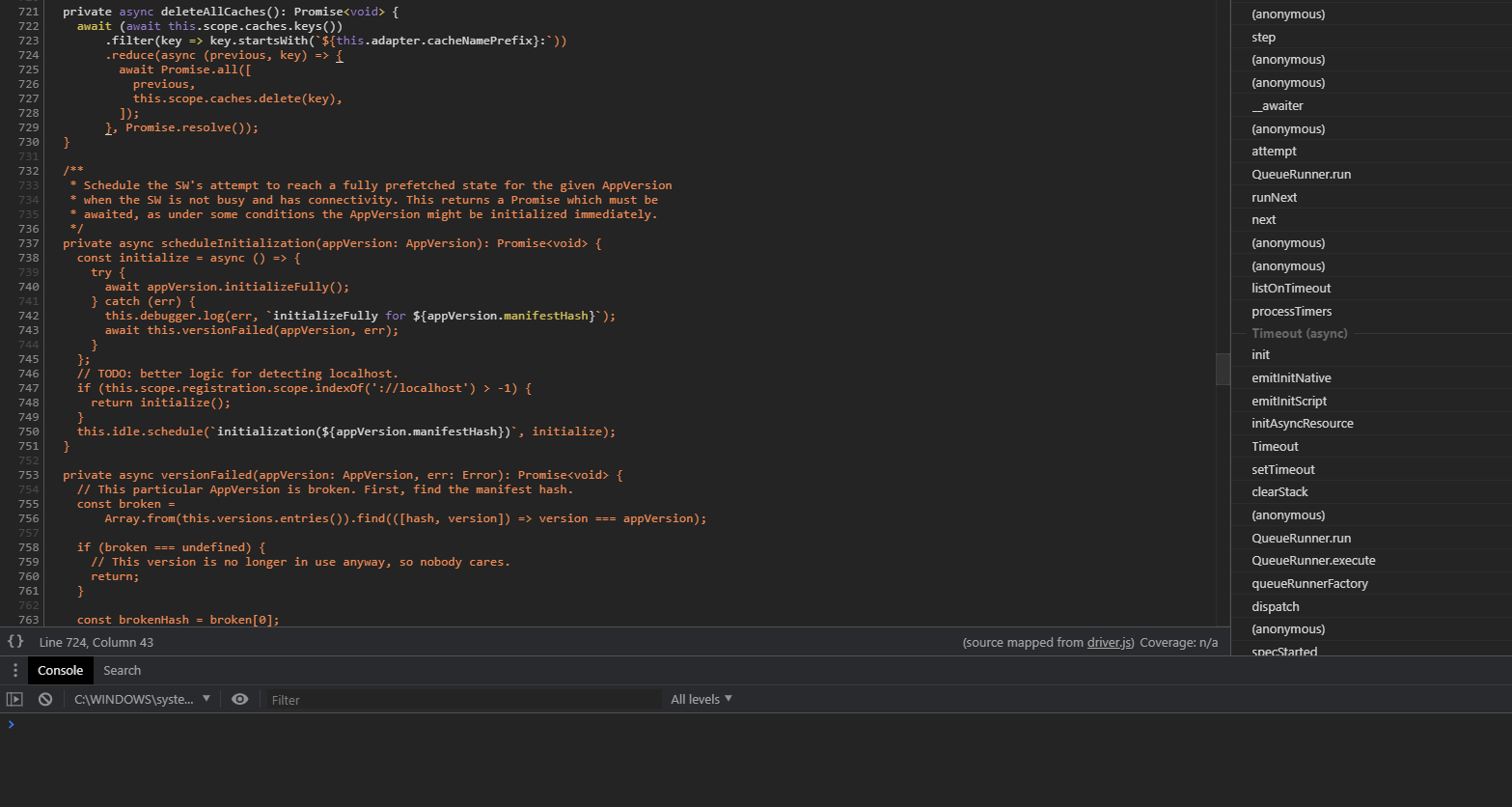Viewport: 1512px width, 807px height.
Task: Select the initAsyncResource call stack frame
Action: click(1371, 423)
